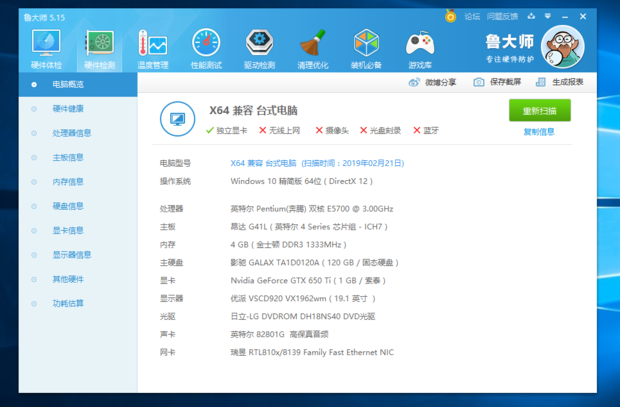Click the DVDROM DH18NS40 optical drive value
The image size is (620, 407).
pyautogui.click(x=303, y=316)
